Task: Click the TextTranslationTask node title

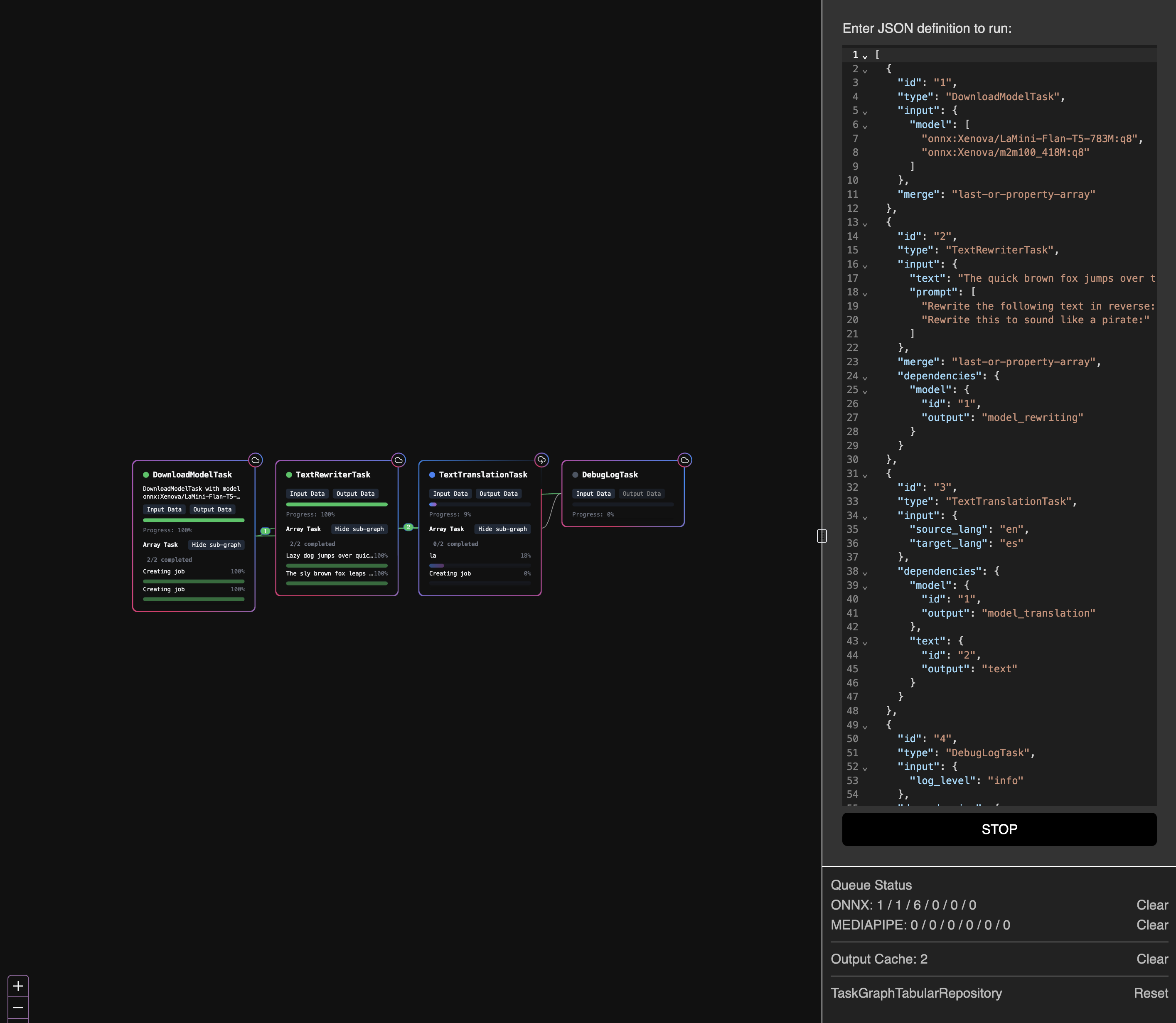Action: click(x=483, y=475)
